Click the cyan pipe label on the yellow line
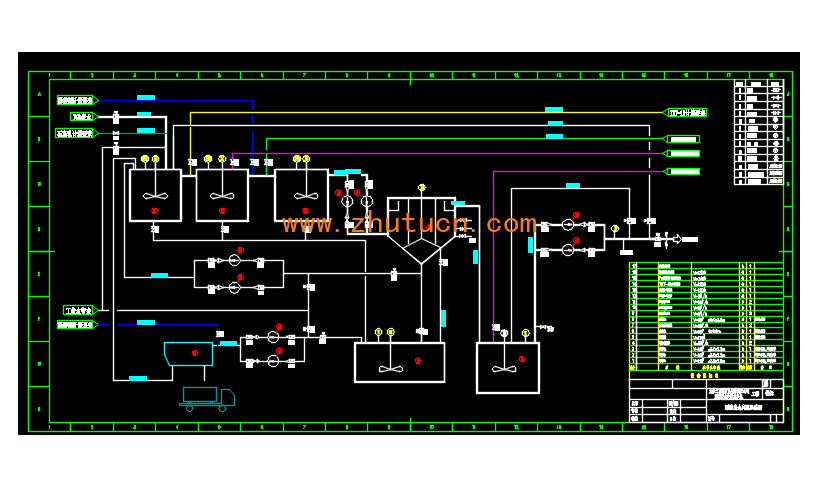 pos(554,110)
